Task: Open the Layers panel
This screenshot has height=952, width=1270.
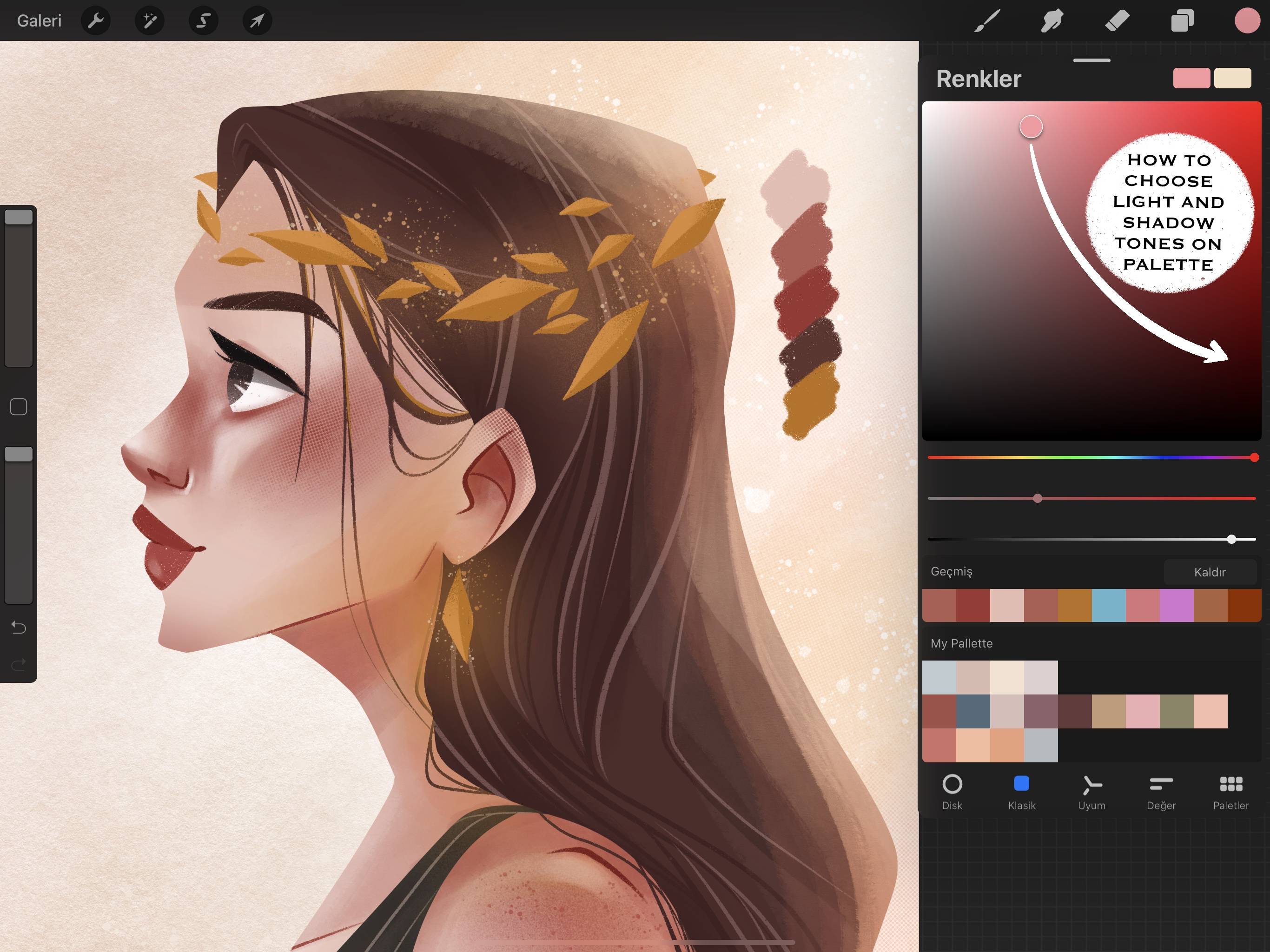Action: tap(1182, 20)
